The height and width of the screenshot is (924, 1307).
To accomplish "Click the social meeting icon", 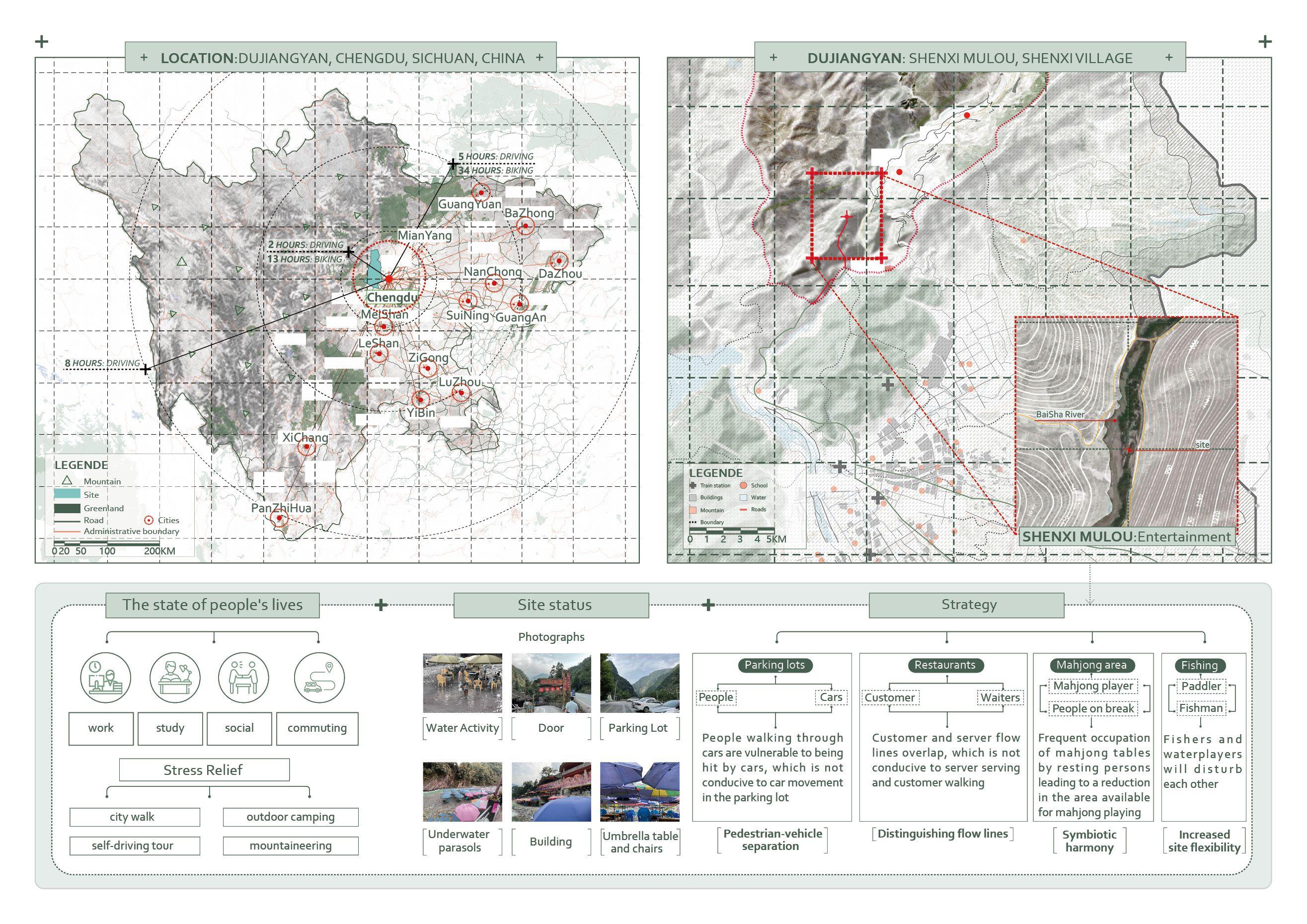I will (243, 678).
